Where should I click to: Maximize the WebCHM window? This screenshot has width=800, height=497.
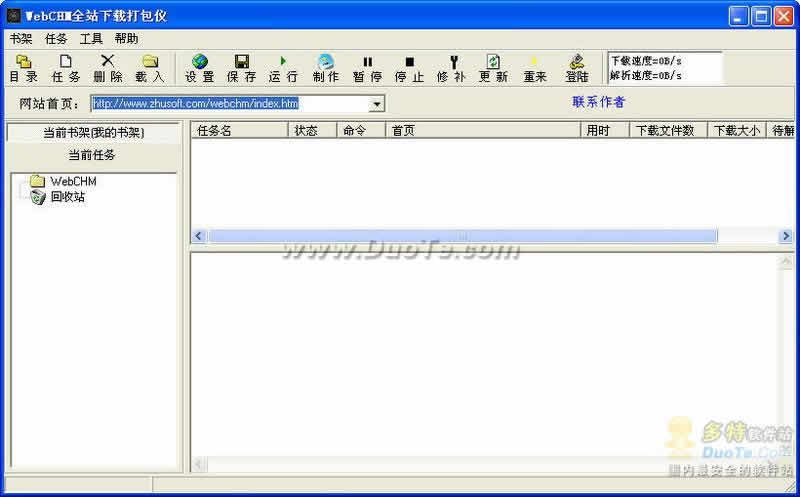pyautogui.click(x=761, y=16)
